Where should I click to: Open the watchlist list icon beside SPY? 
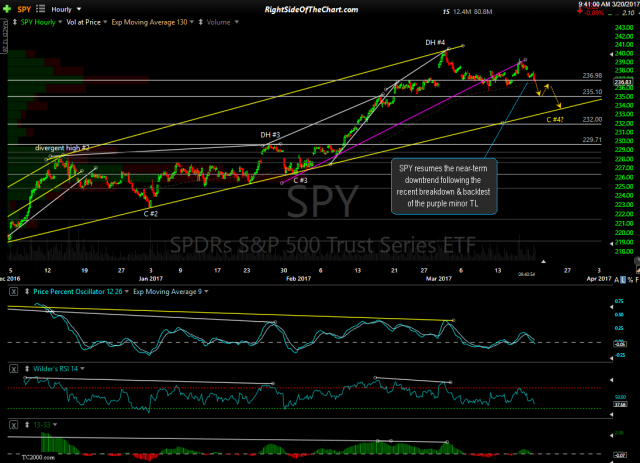coord(40,9)
